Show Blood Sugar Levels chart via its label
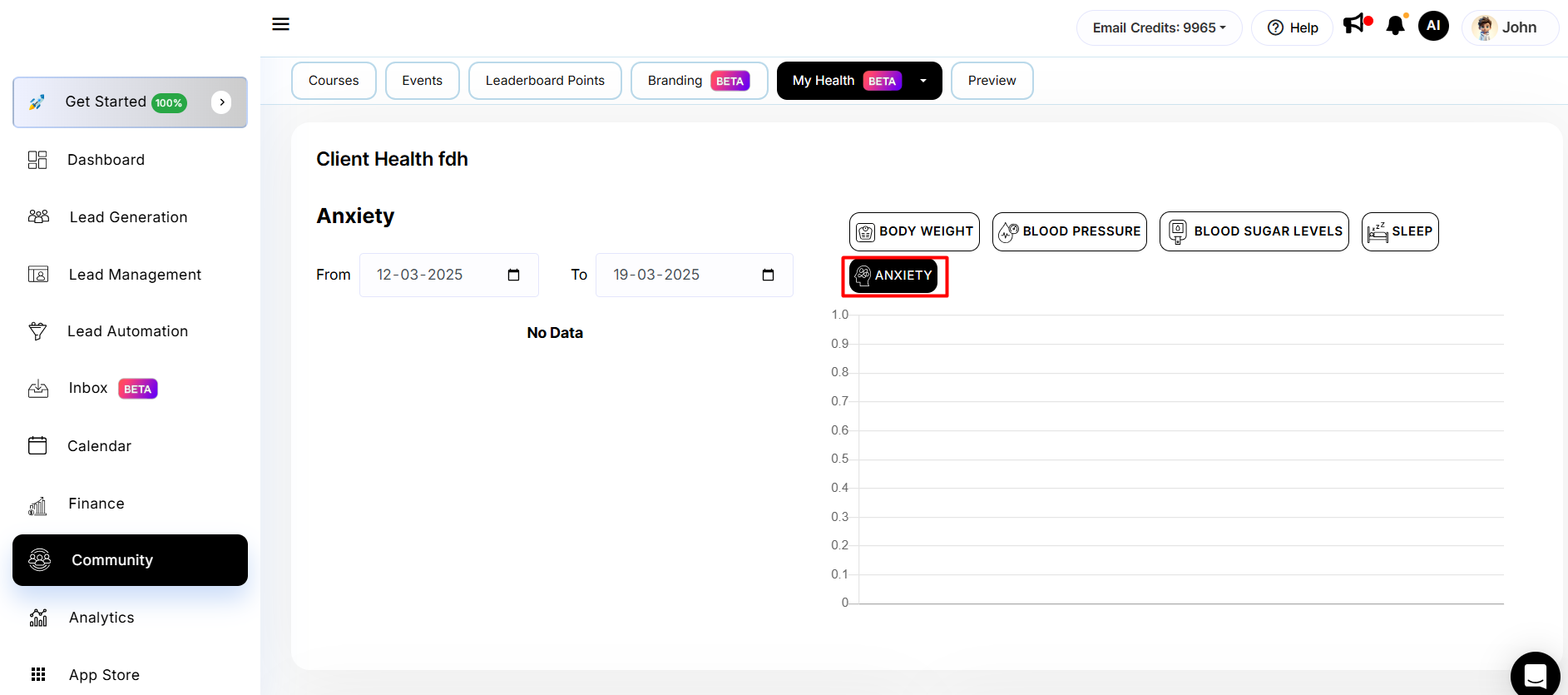The height and width of the screenshot is (695, 1568). coord(1268,231)
